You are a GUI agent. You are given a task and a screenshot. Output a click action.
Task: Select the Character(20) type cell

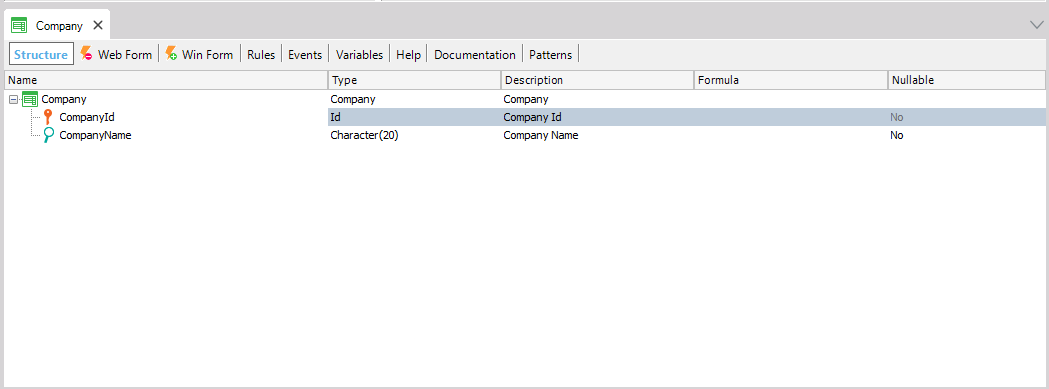click(415, 135)
